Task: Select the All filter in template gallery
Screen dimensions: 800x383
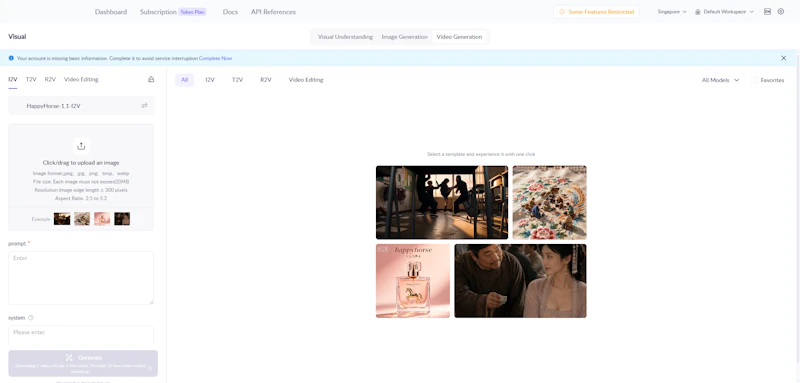Action: pyautogui.click(x=184, y=80)
